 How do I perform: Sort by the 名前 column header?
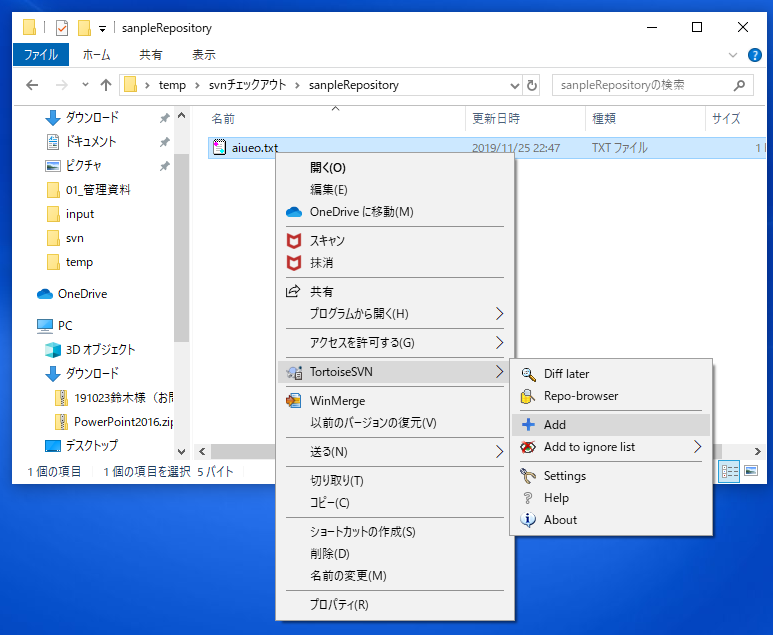[x=223, y=119]
